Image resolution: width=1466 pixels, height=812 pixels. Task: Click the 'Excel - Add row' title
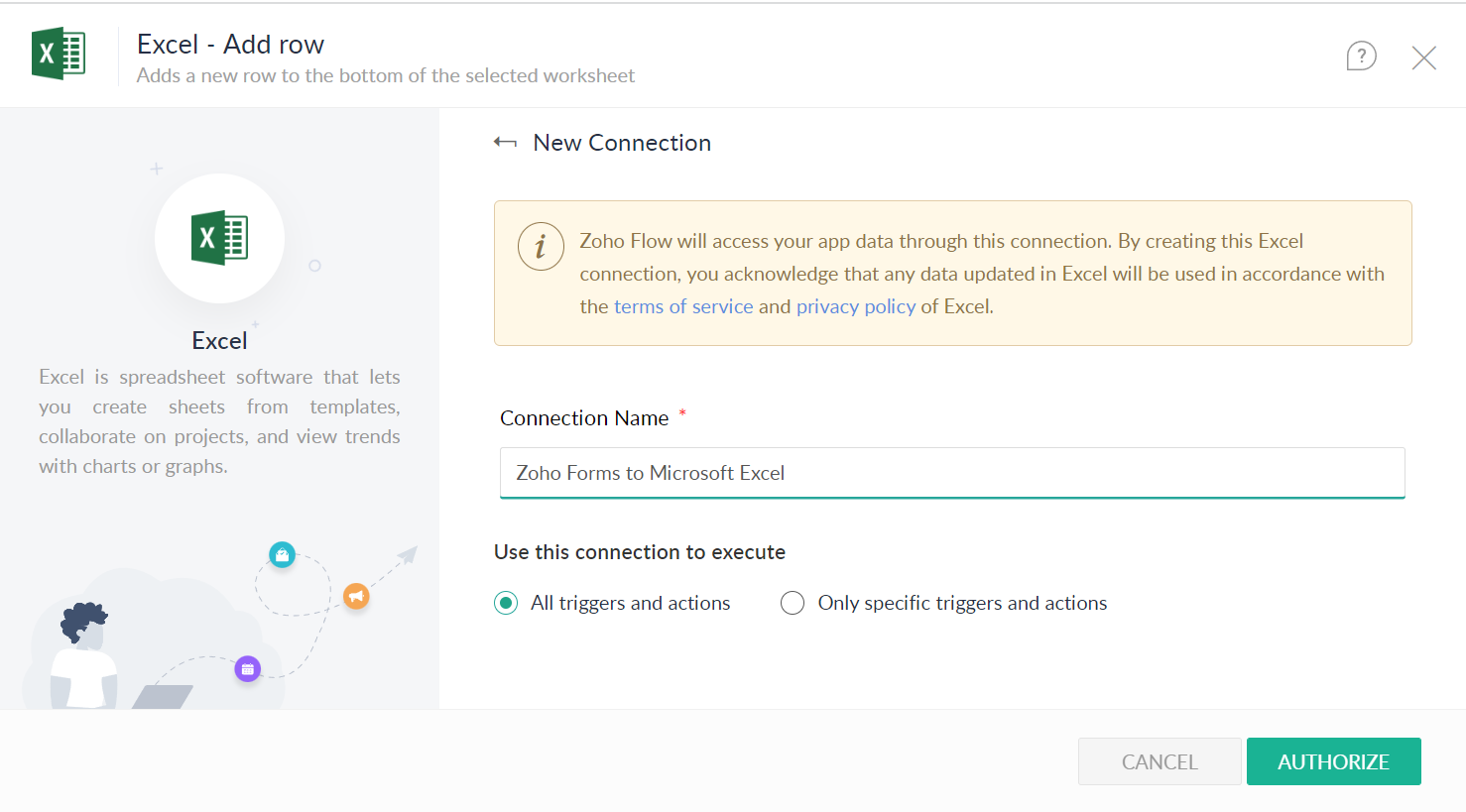230,45
